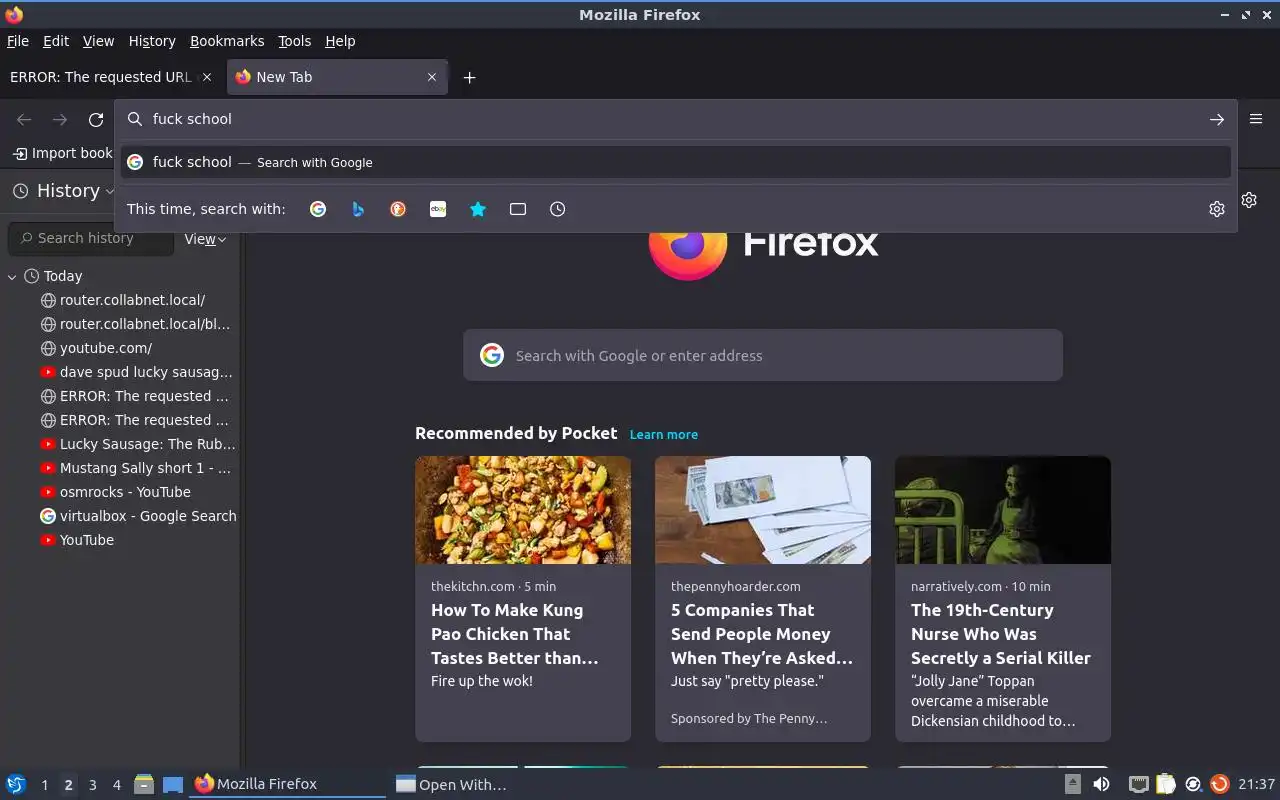This screenshot has width=1280, height=800.
Task: Click the Go arrow in address bar
Action: pos(1217,119)
